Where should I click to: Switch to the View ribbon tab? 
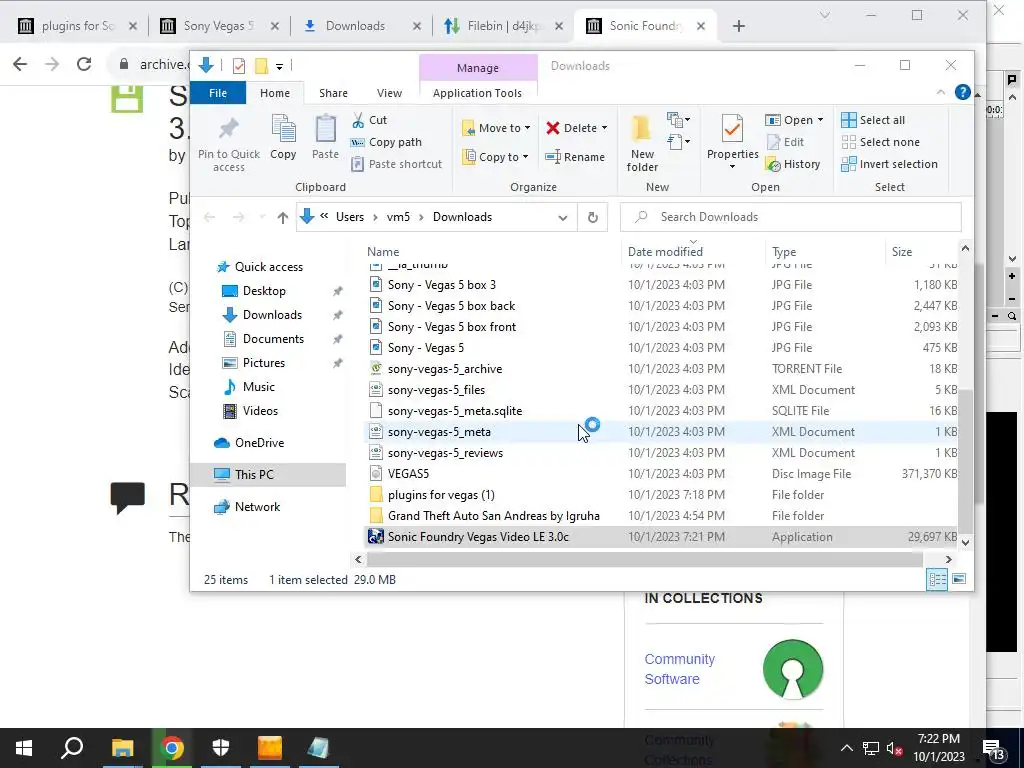click(x=389, y=93)
